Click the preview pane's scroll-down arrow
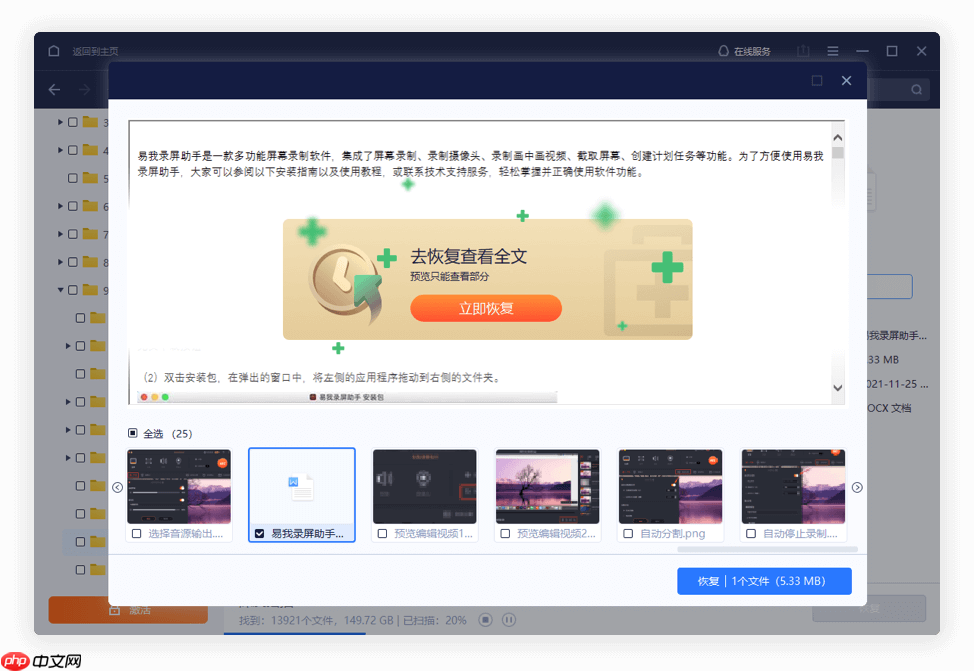The height and width of the screenshot is (671, 974). 837,388
